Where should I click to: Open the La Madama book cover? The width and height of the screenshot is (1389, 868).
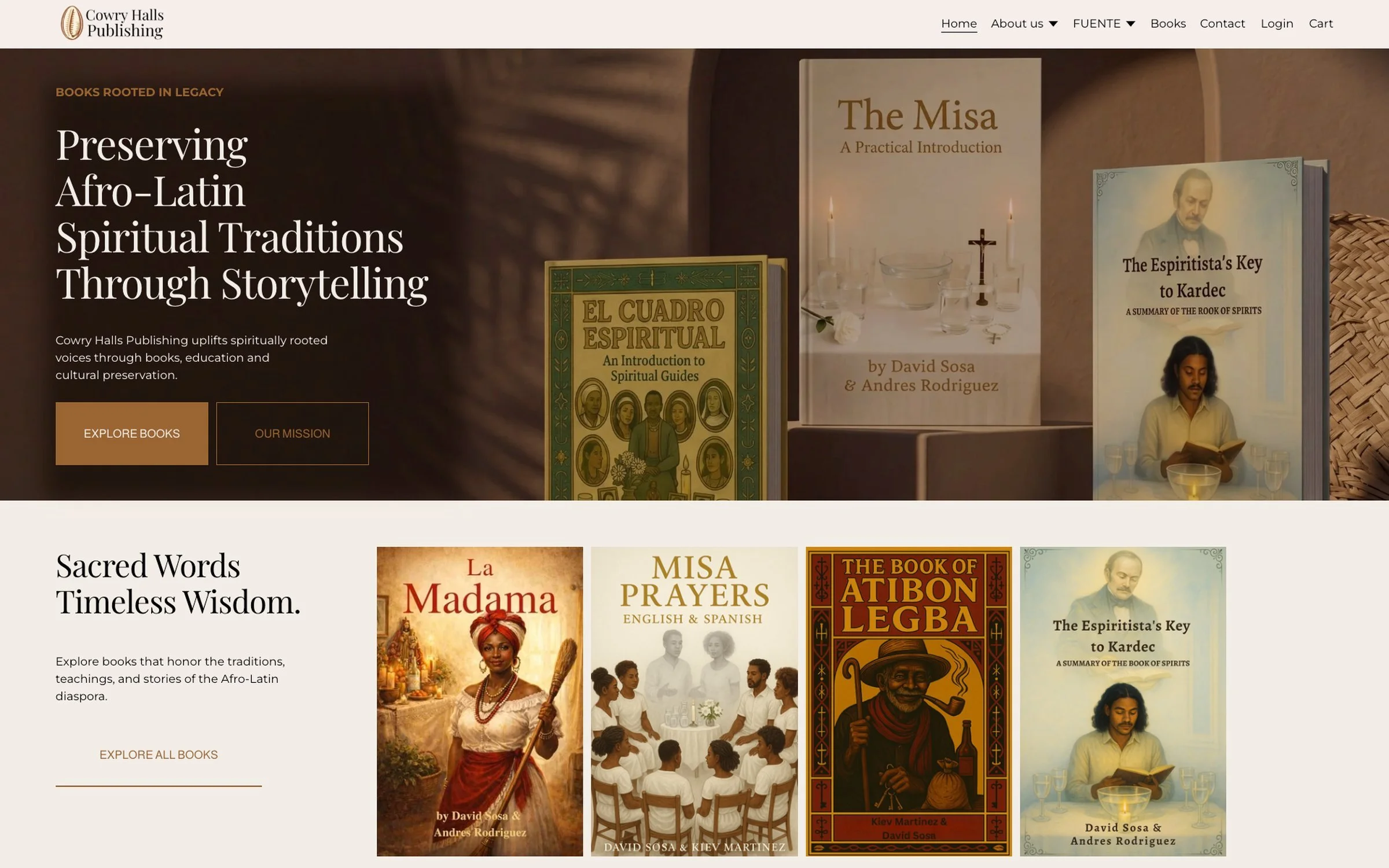click(480, 701)
